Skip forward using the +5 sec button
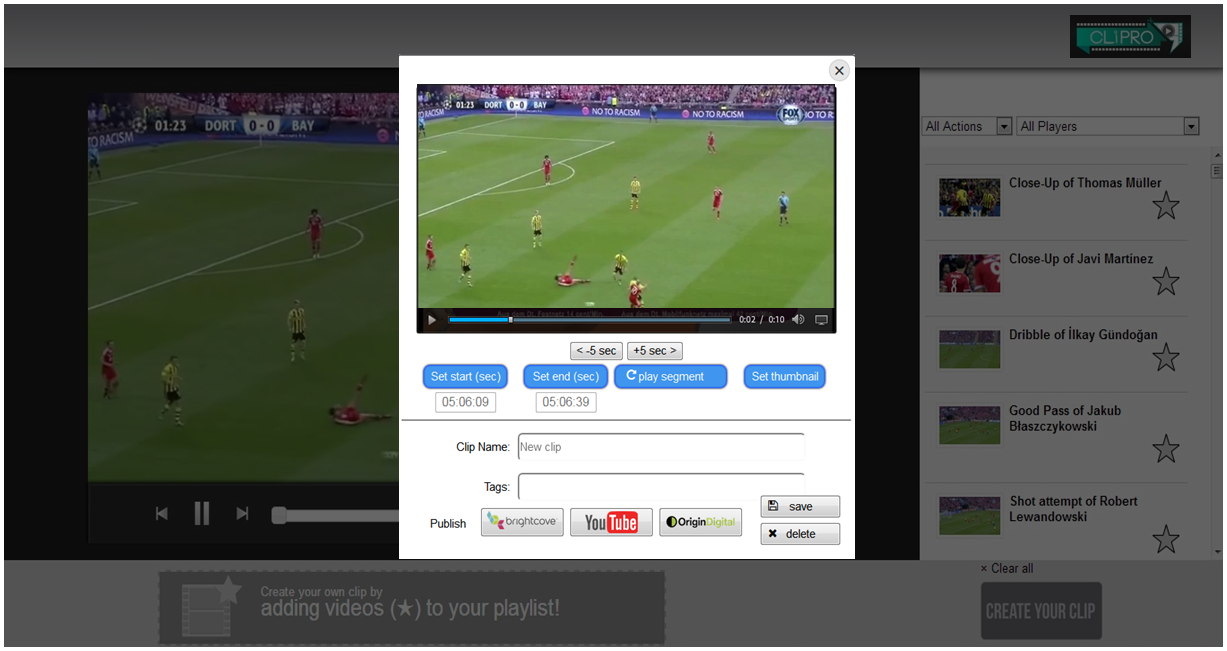The height and width of the screenshot is (651, 1227). click(x=655, y=351)
